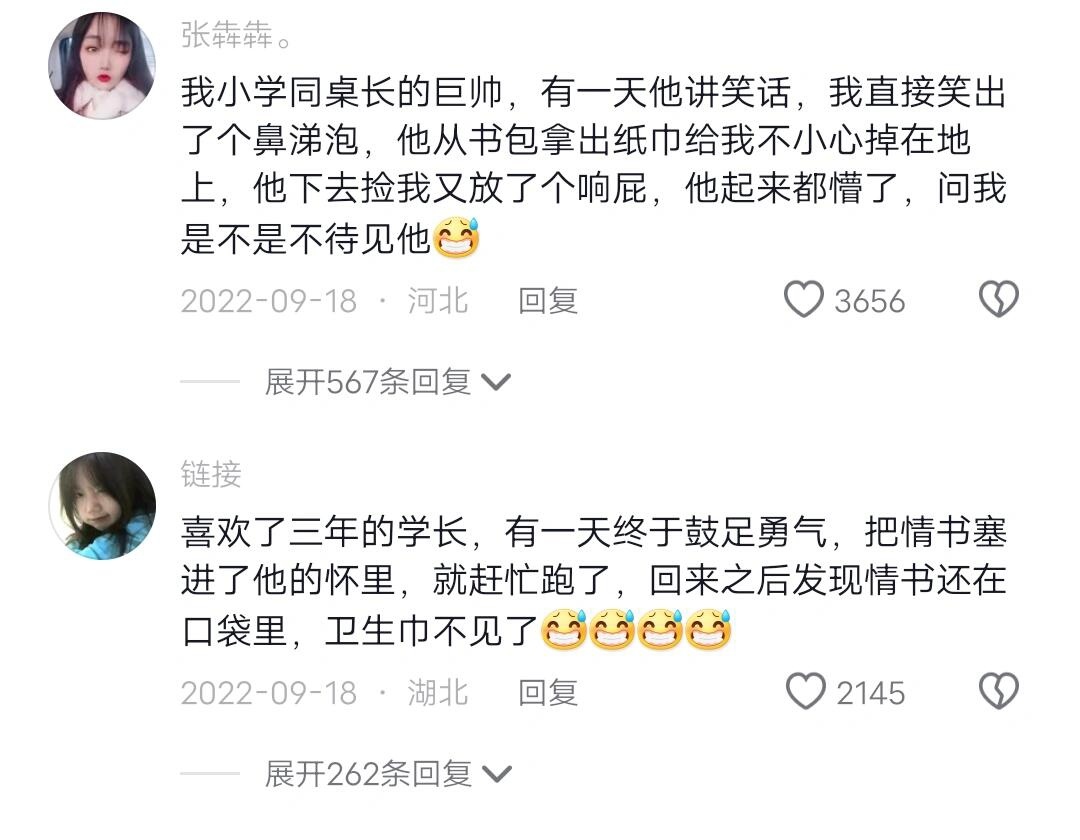This screenshot has height=840, width=1080.
Task: Select second comment text about 学长
Action: pos(594,581)
